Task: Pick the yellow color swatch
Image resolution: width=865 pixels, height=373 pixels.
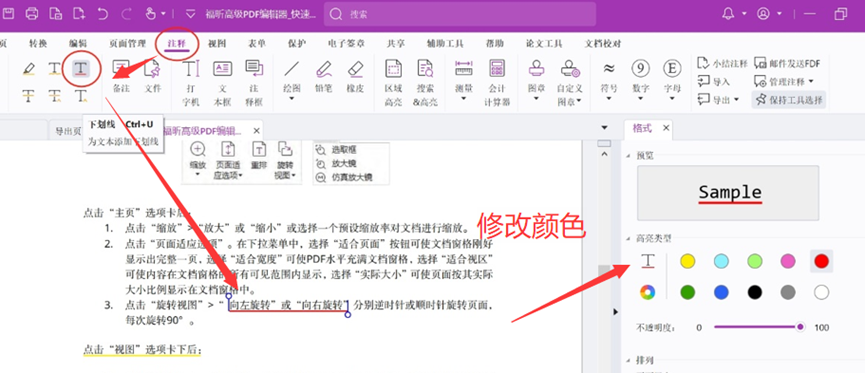Action: pyautogui.click(x=687, y=260)
